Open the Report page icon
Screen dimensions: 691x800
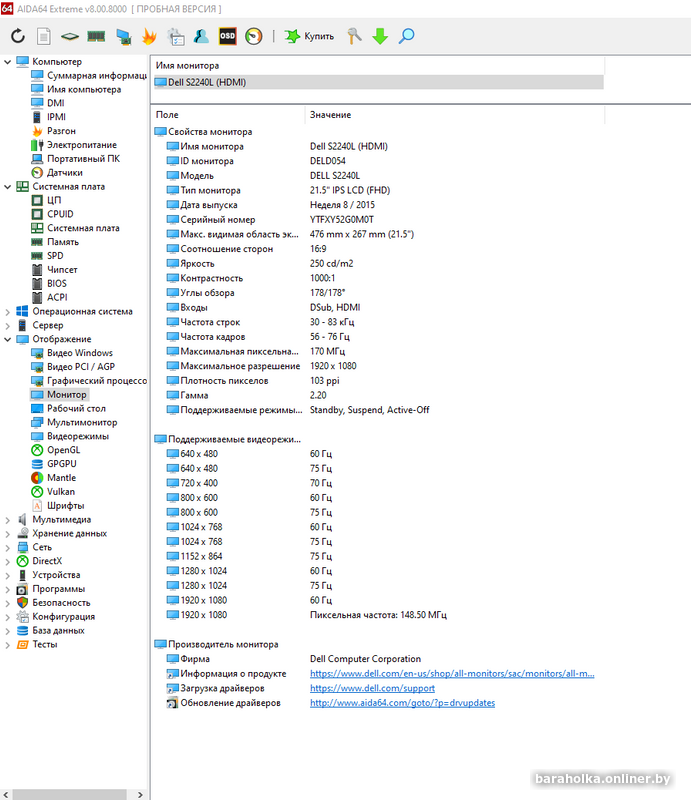pyautogui.click(x=44, y=36)
